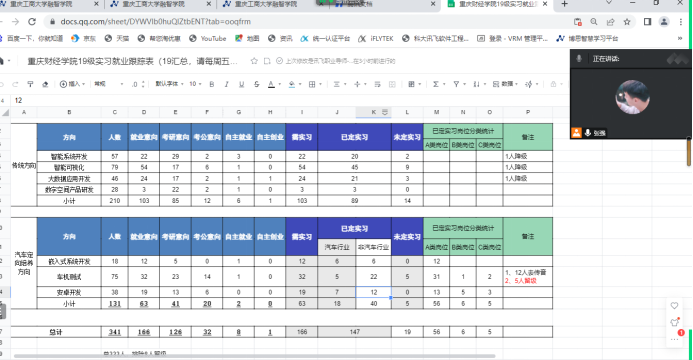Toggle underline formatting in toolbar
The height and width of the screenshot is (360, 693).
[x=241, y=84]
